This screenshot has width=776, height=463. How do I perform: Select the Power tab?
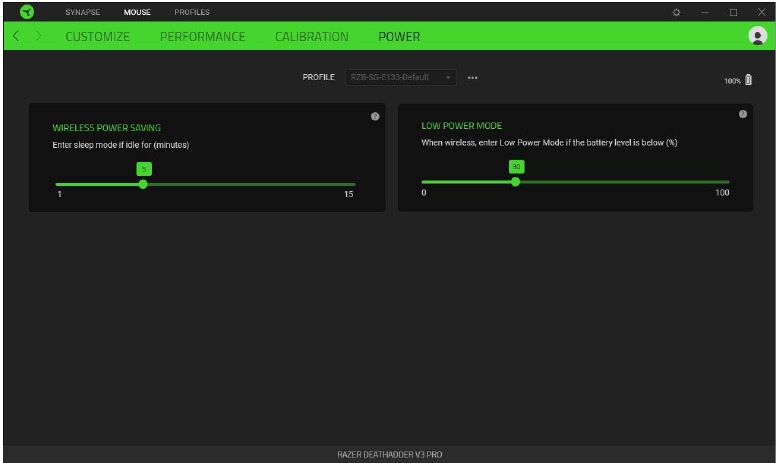[x=399, y=36]
